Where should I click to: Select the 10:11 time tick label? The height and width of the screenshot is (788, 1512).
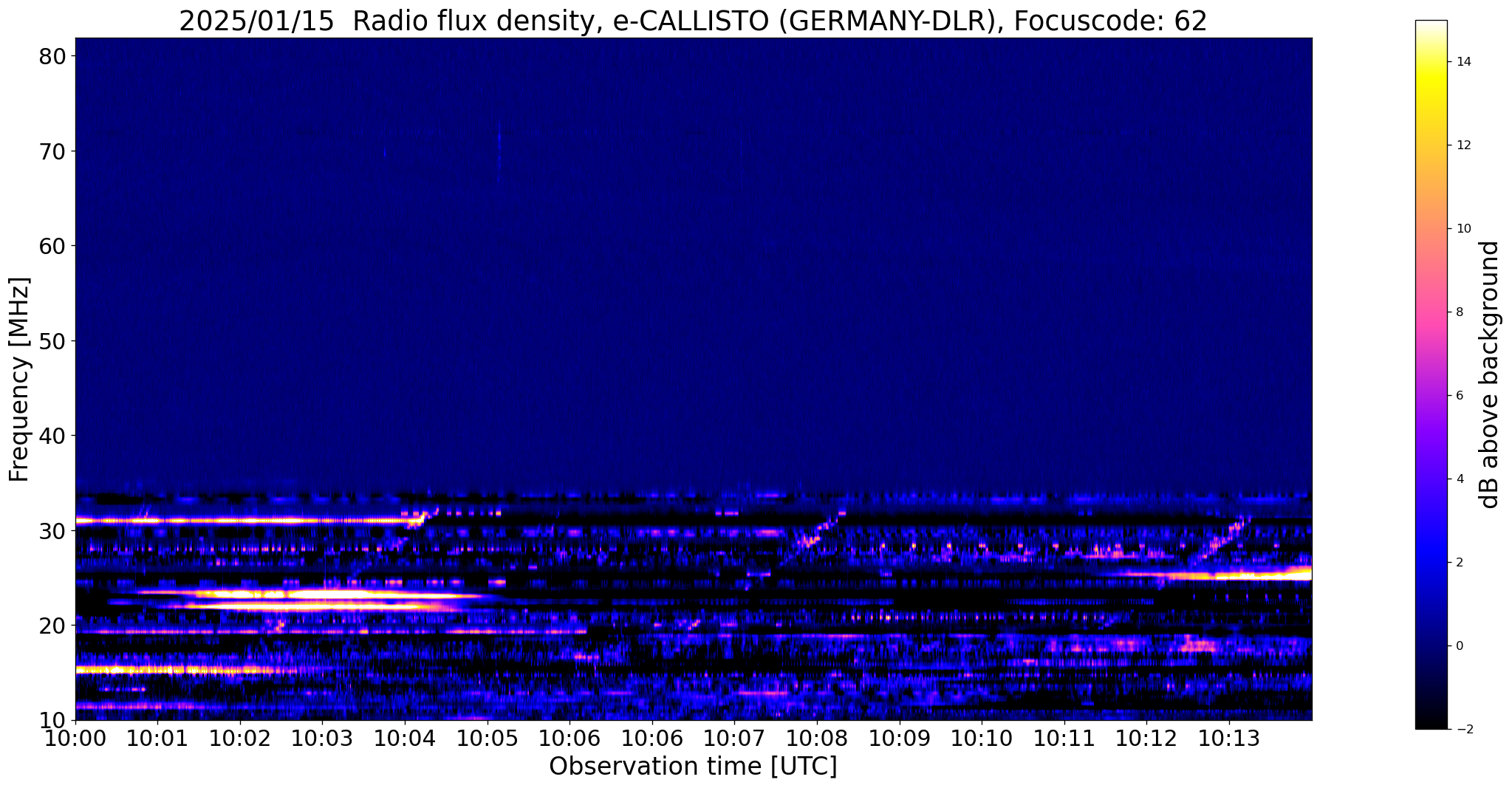[x=1064, y=739]
